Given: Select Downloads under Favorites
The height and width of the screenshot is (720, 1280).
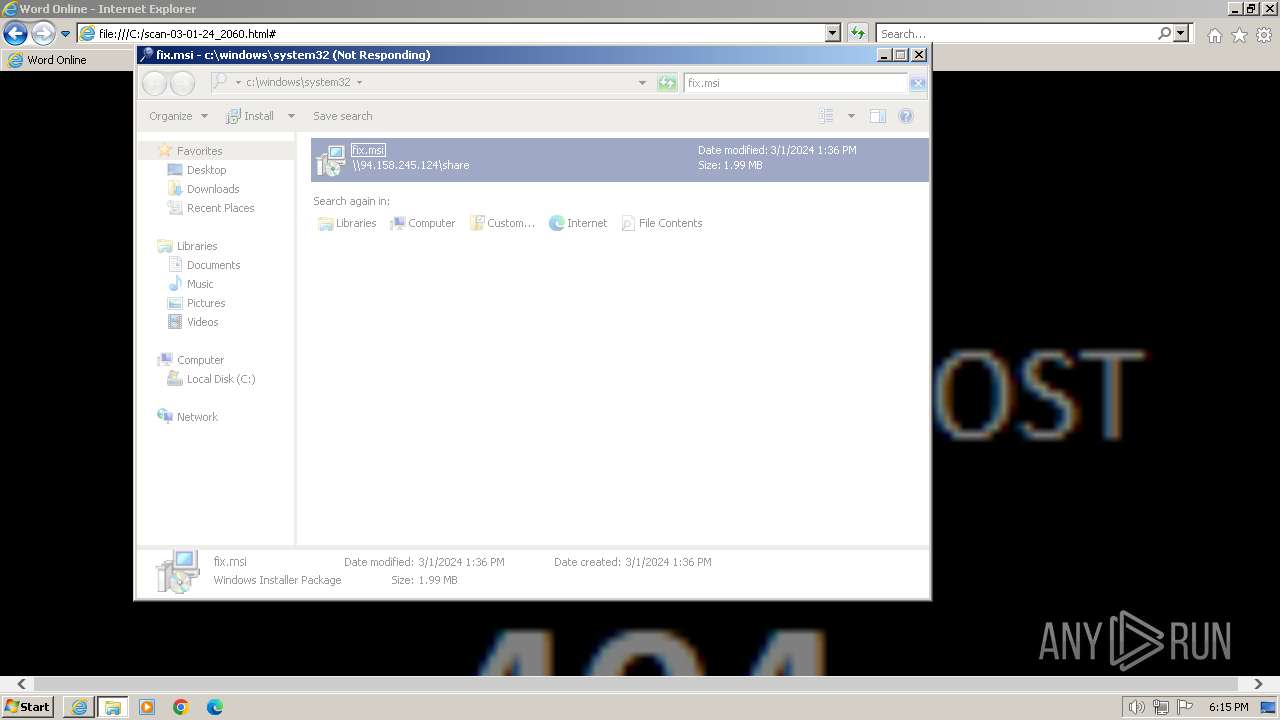Looking at the screenshot, I should (213, 189).
